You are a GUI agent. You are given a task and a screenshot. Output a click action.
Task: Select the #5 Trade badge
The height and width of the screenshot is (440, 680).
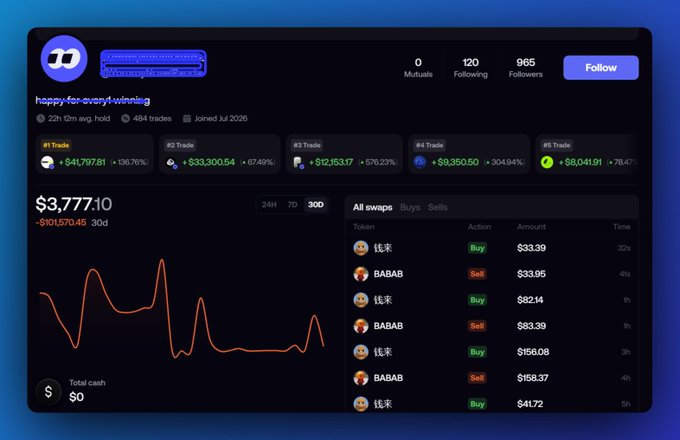tap(557, 145)
